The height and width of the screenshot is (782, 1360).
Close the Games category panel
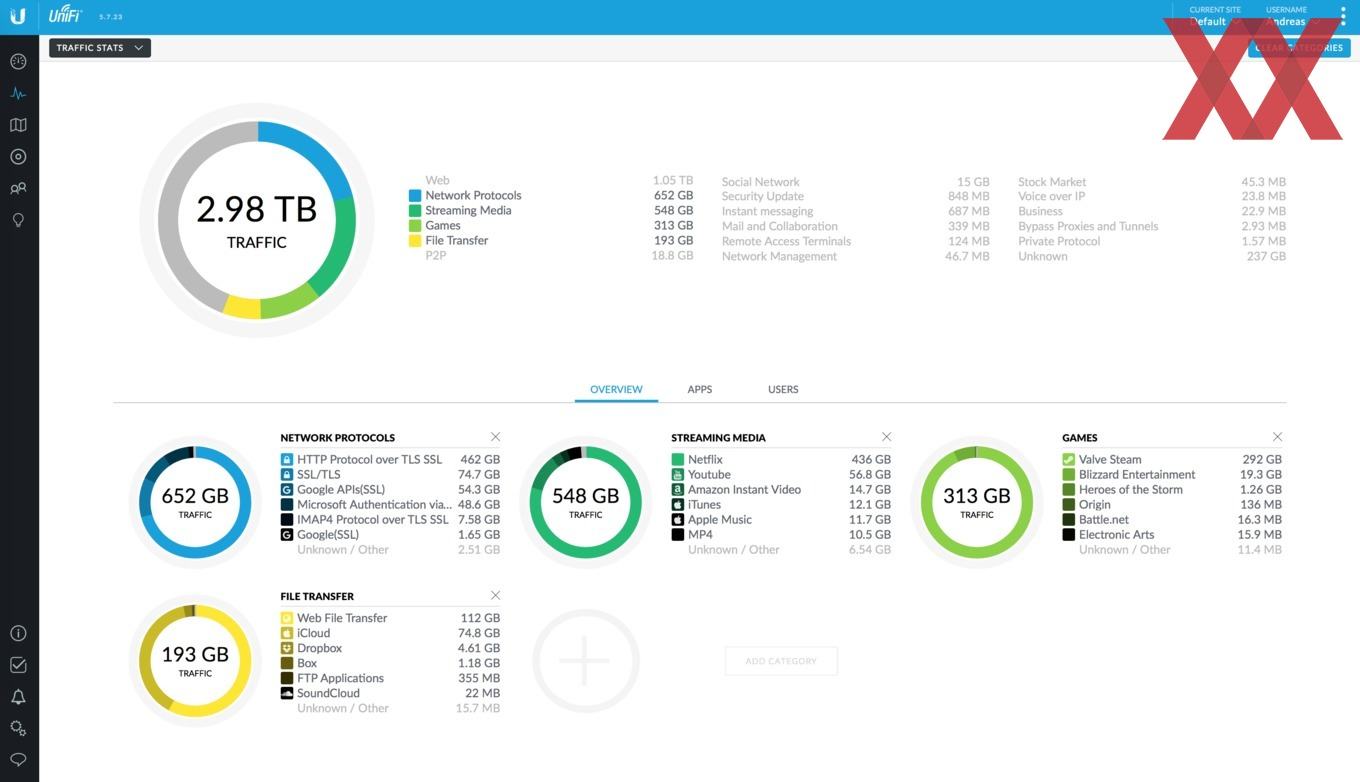coord(1277,437)
